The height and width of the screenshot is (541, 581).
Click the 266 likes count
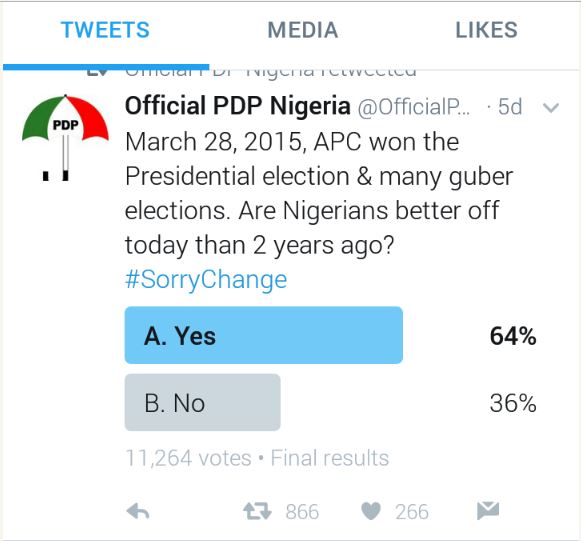pos(412,512)
